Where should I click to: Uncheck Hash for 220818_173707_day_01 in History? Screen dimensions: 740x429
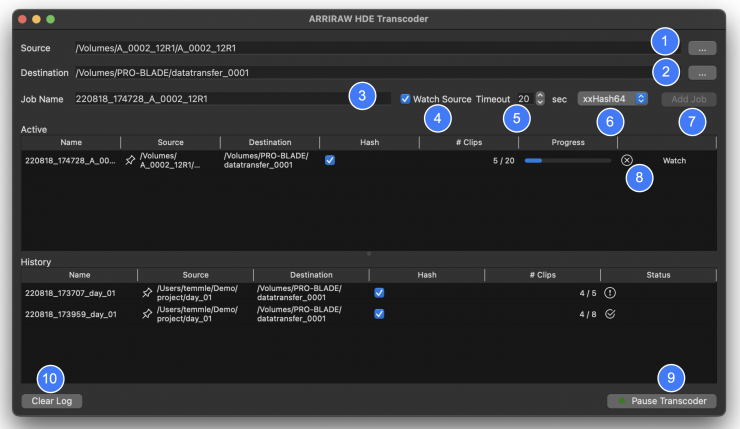(379, 293)
